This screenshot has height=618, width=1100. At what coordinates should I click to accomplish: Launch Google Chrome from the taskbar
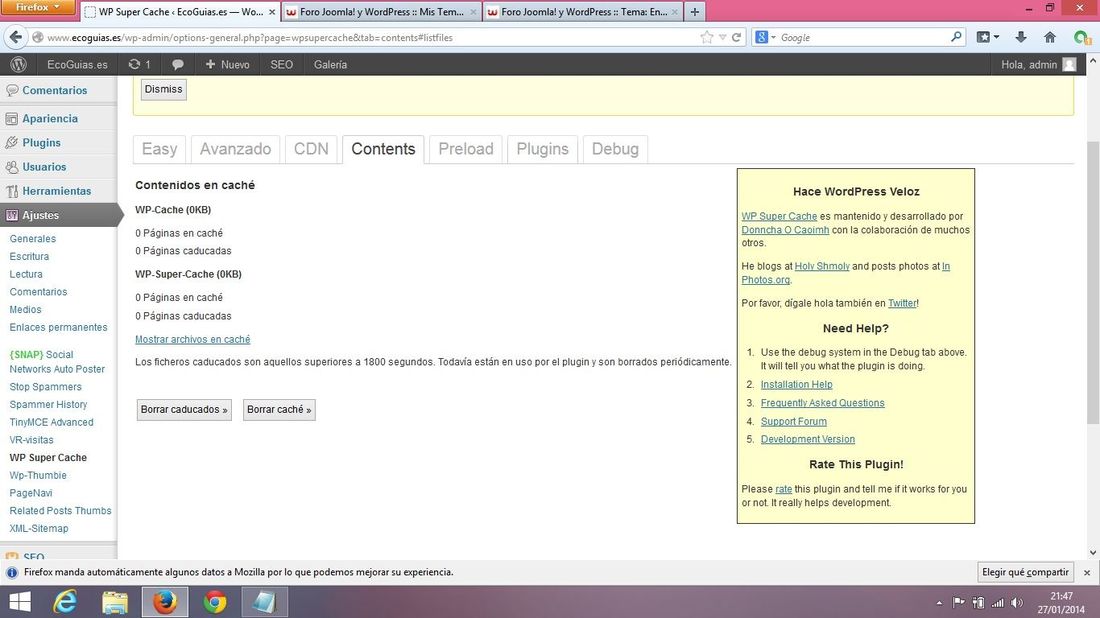(x=215, y=602)
